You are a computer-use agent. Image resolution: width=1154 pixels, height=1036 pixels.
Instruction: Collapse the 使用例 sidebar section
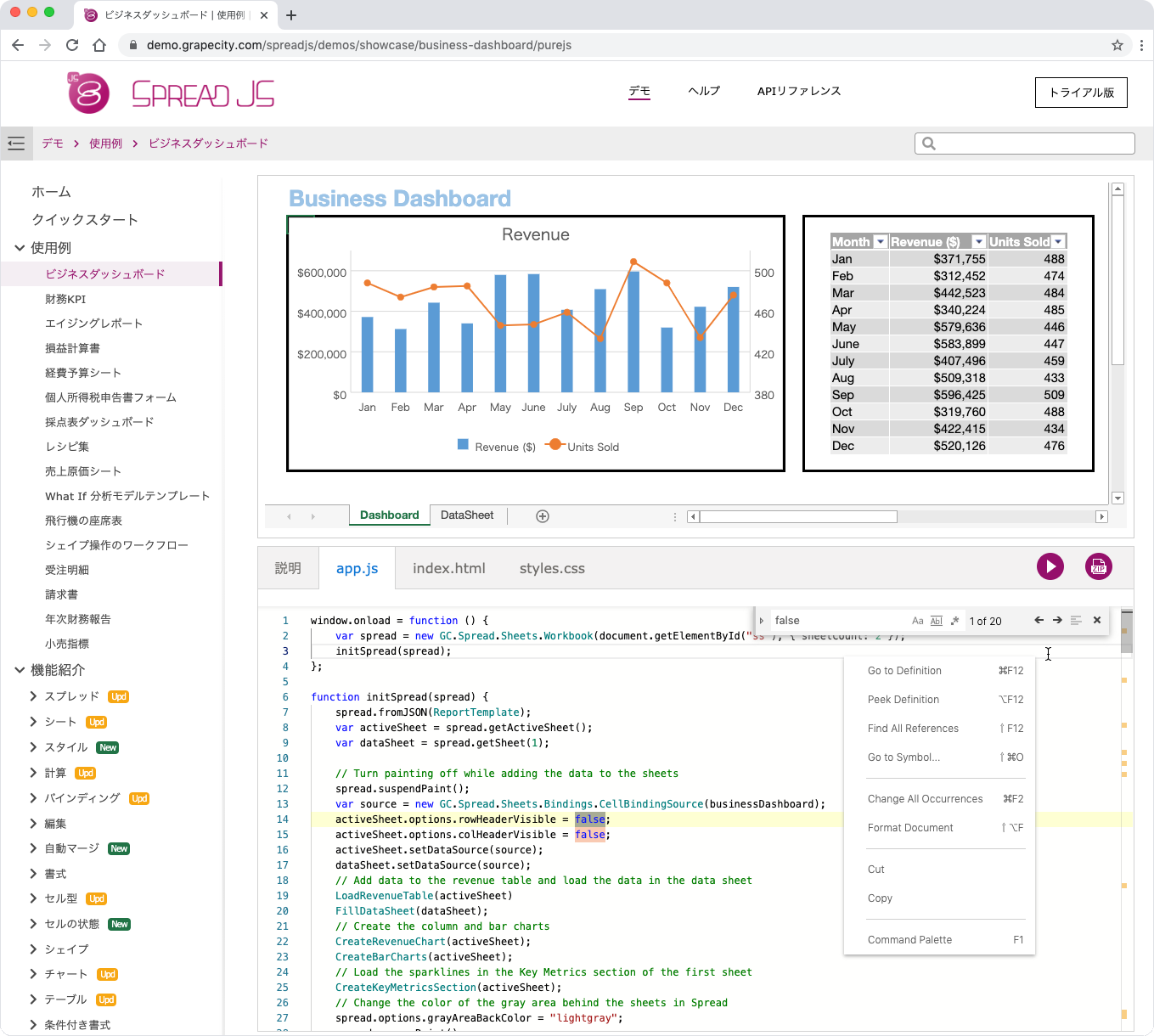tap(20, 248)
